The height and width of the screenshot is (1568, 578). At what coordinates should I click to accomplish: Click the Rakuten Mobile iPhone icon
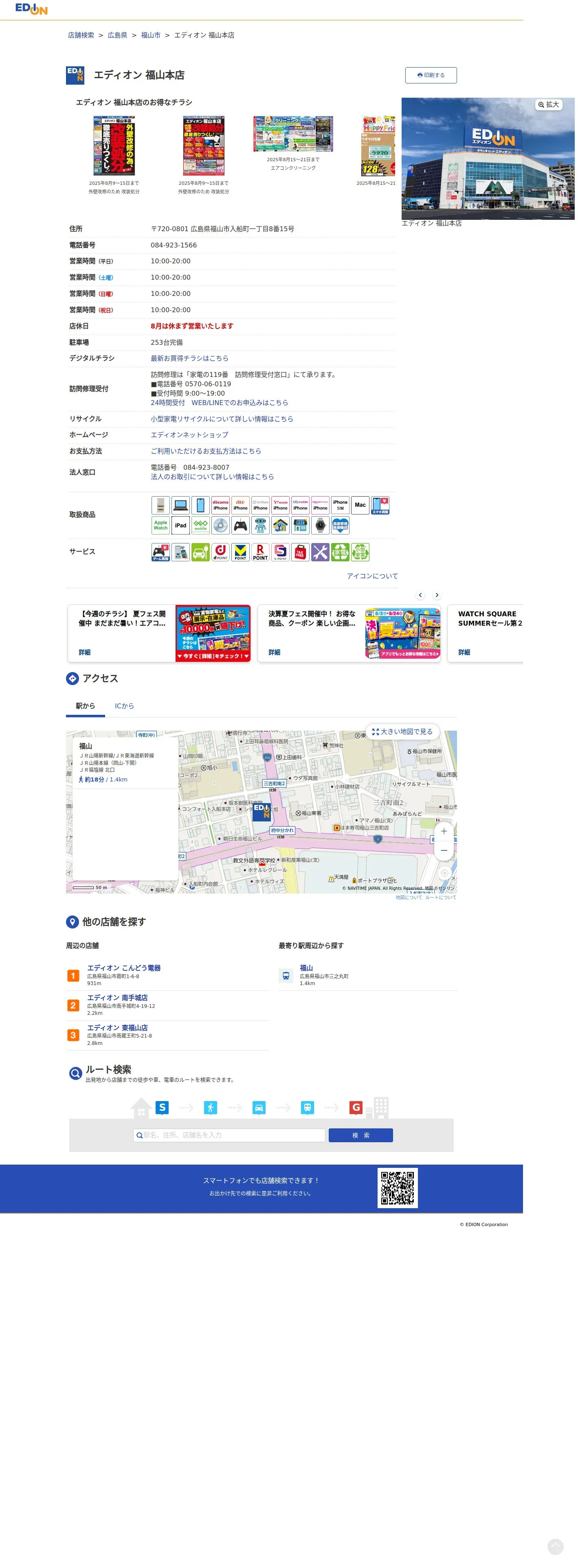coord(321,505)
